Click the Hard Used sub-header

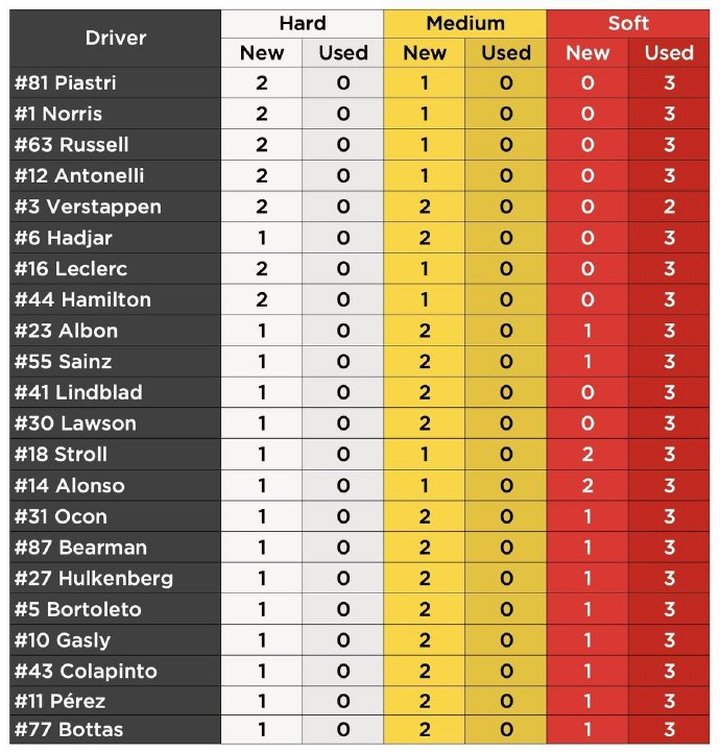pos(343,53)
